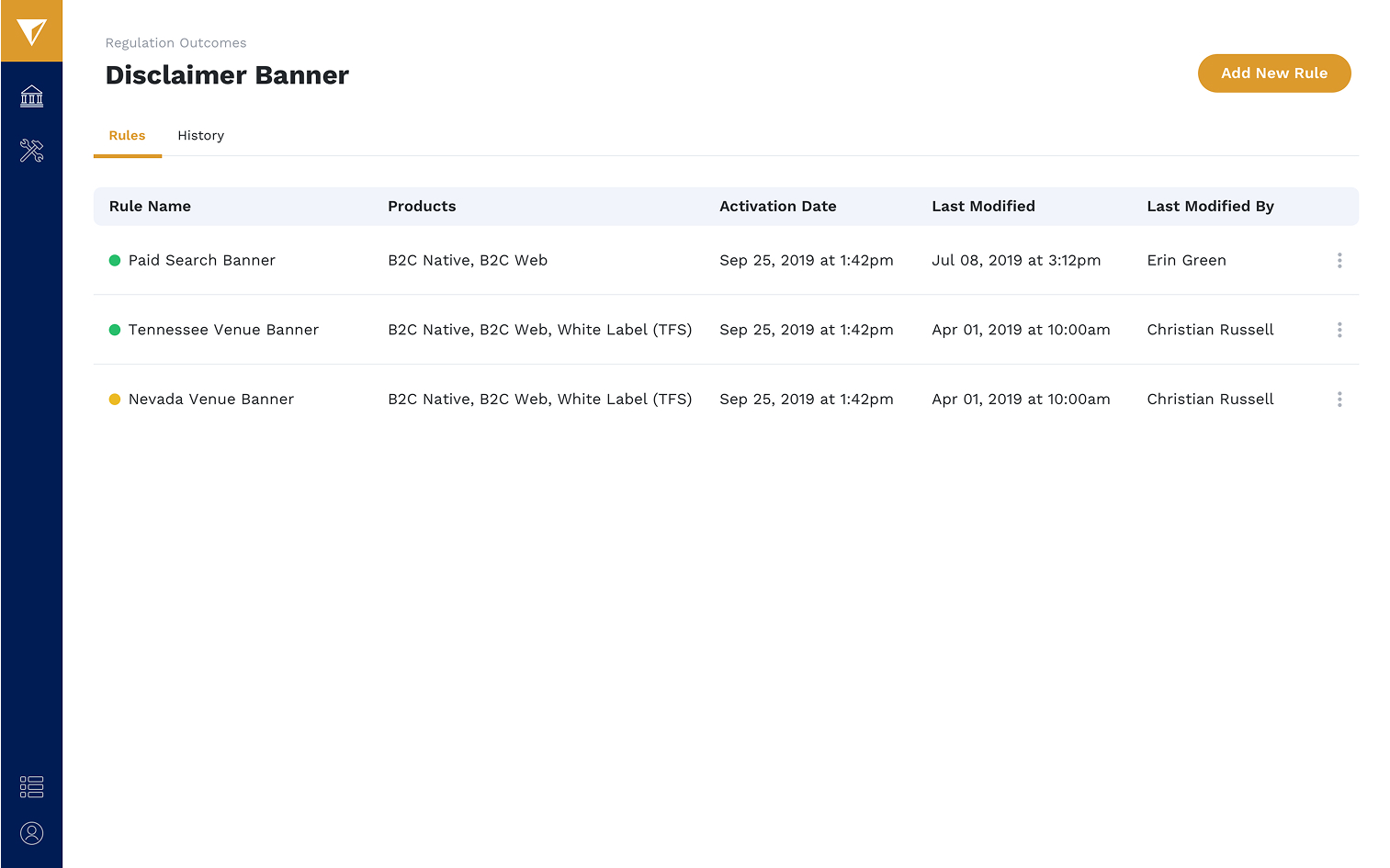Open options menu for Nevada Venue Banner
The width and height of the screenshot is (1390, 868).
[1339, 400]
